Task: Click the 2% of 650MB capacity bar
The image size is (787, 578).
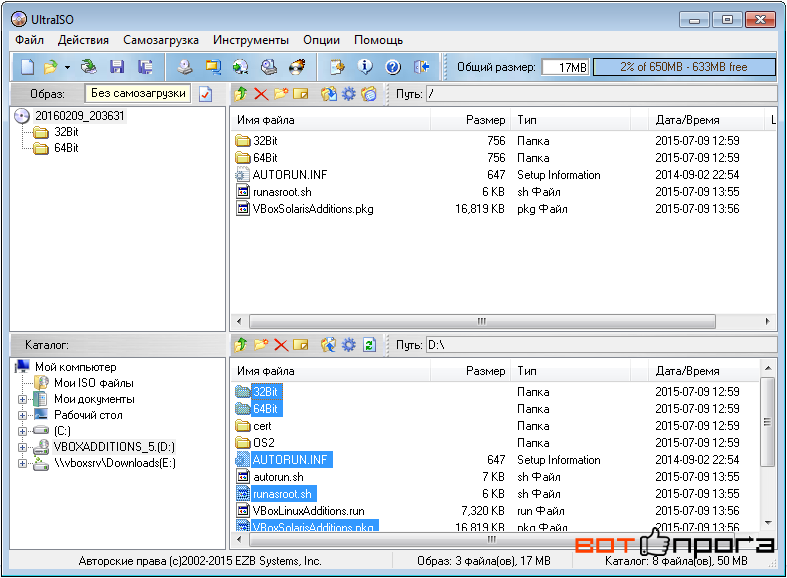Action: coord(684,67)
